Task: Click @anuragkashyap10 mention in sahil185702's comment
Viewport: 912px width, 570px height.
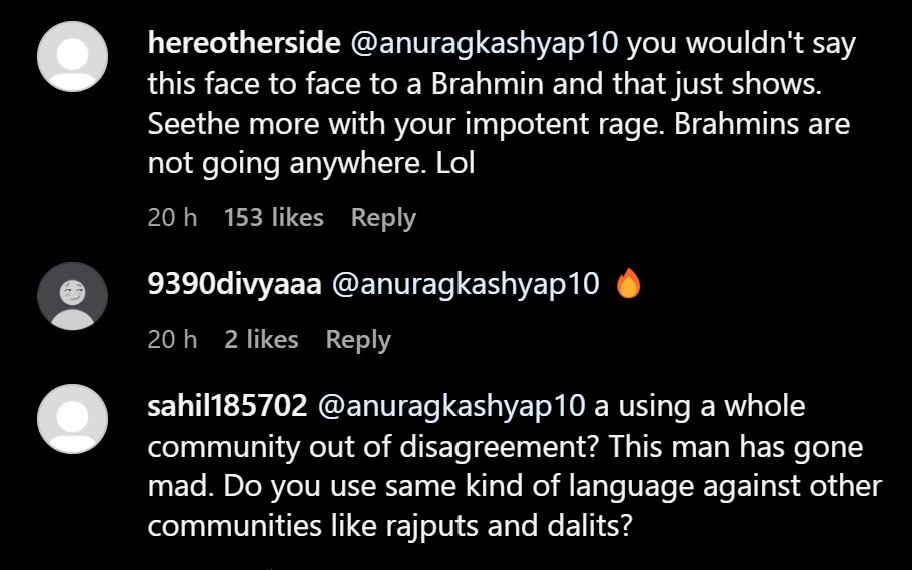Action: point(452,407)
